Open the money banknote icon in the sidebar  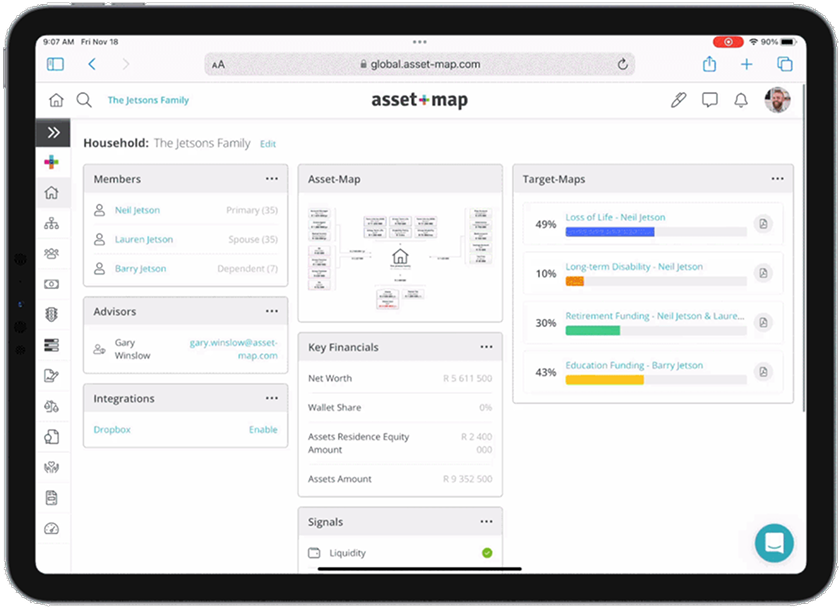click(51, 284)
